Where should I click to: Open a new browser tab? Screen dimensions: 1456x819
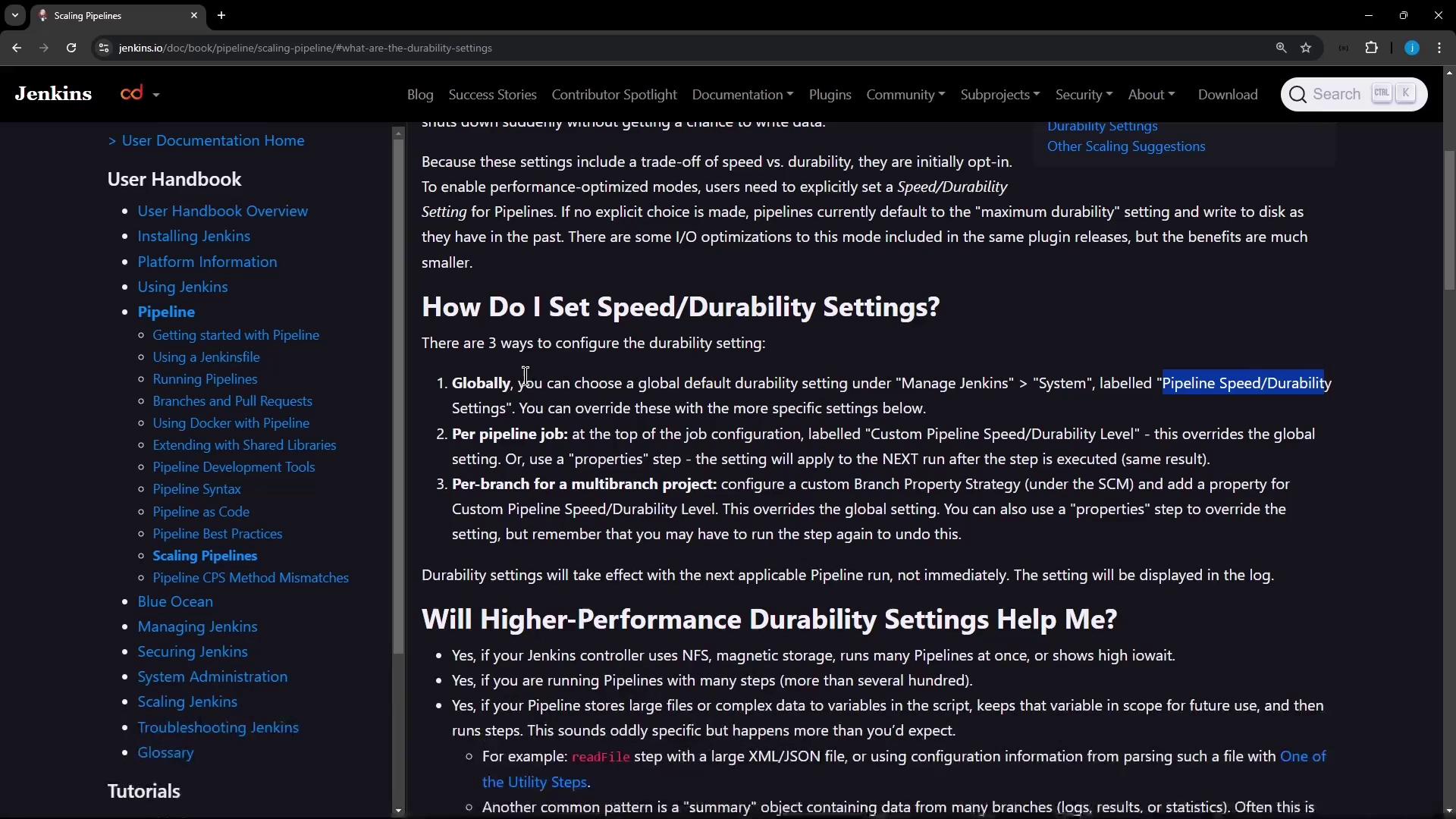(221, 15)
